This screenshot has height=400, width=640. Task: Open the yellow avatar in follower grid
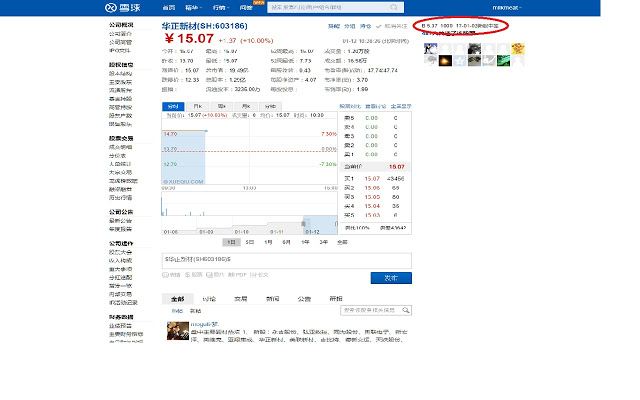518,49
